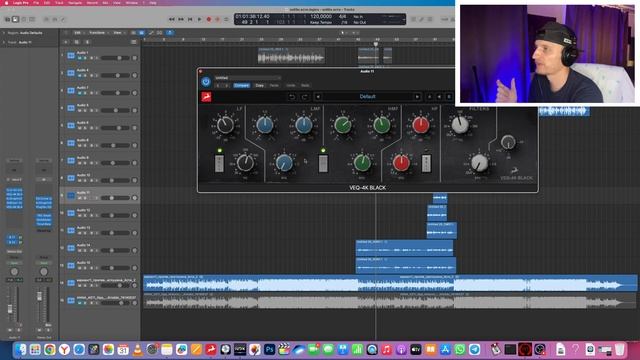Toggle the Inspector button in control bar
The height and width of the screenshot is (360, 640).
(x=15, y=19)
